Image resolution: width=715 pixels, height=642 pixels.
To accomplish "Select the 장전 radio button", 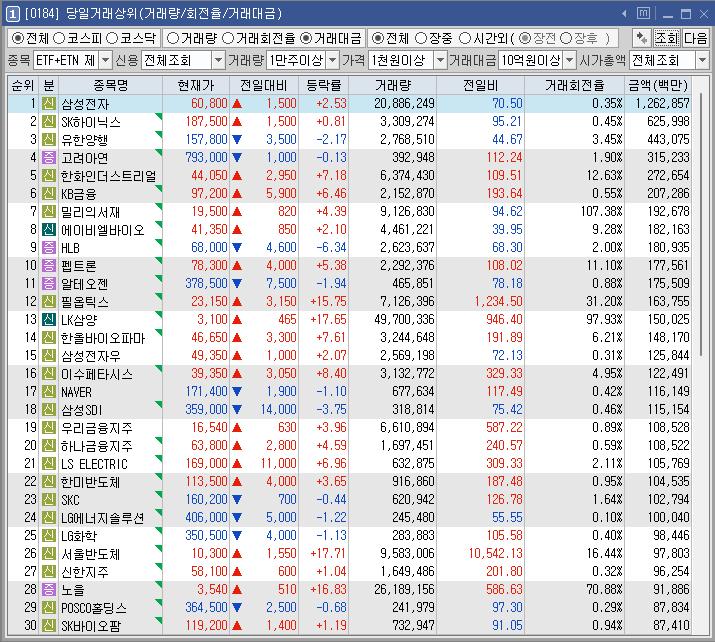I will 525,38.
